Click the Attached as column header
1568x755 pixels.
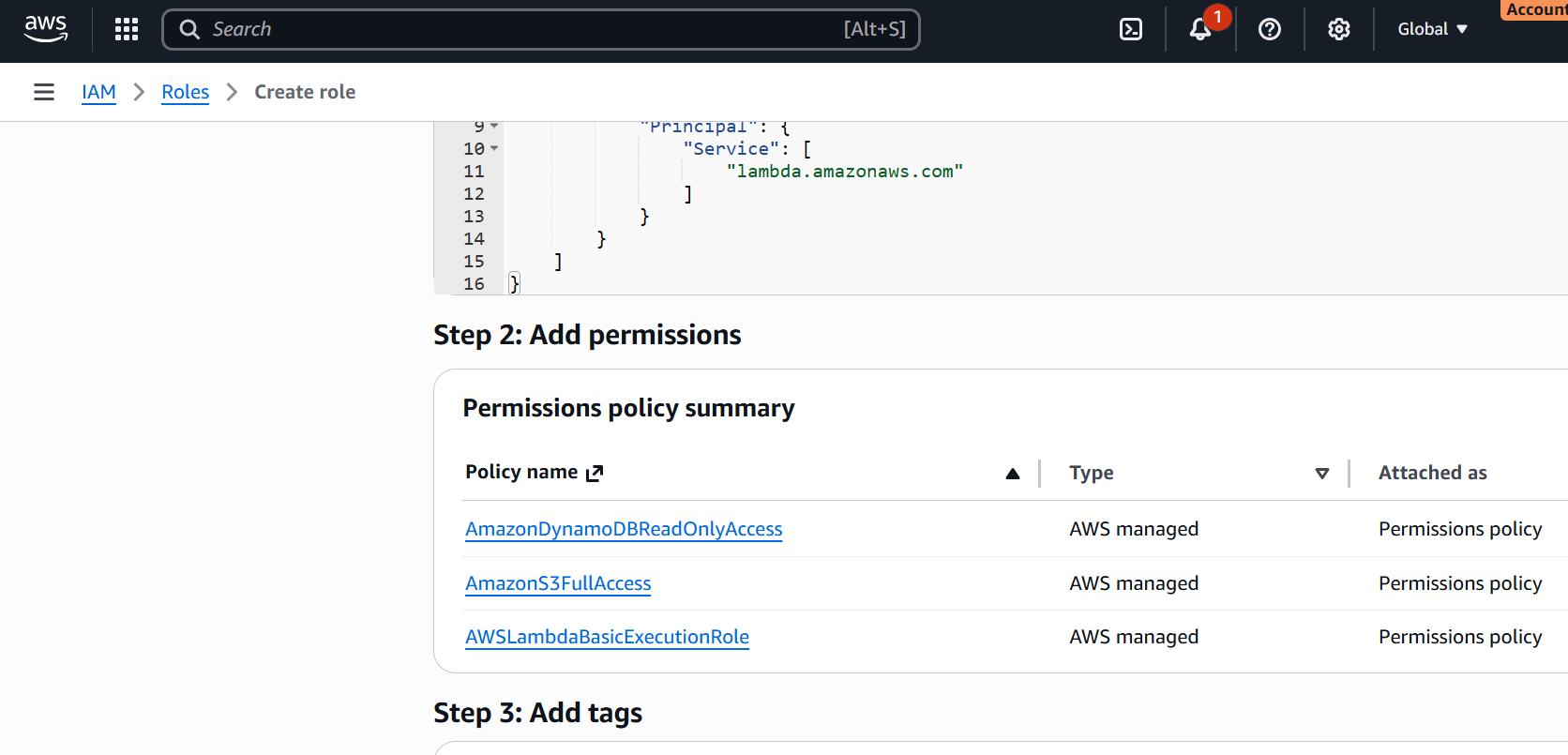[1432, 473]
